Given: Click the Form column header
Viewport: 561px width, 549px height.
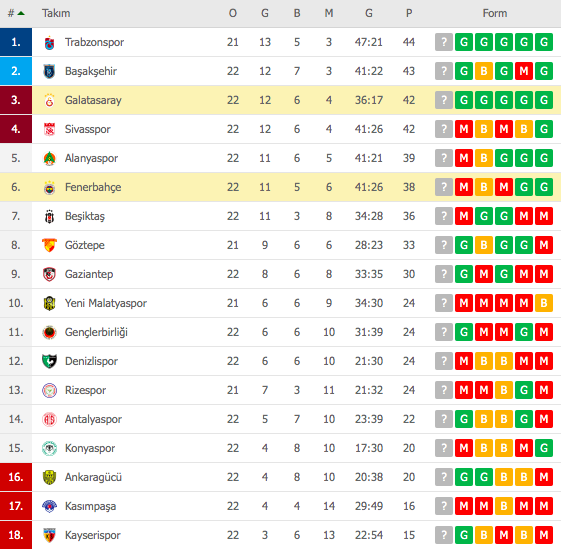Looking at the screenshot, I should tap(495, 13).
